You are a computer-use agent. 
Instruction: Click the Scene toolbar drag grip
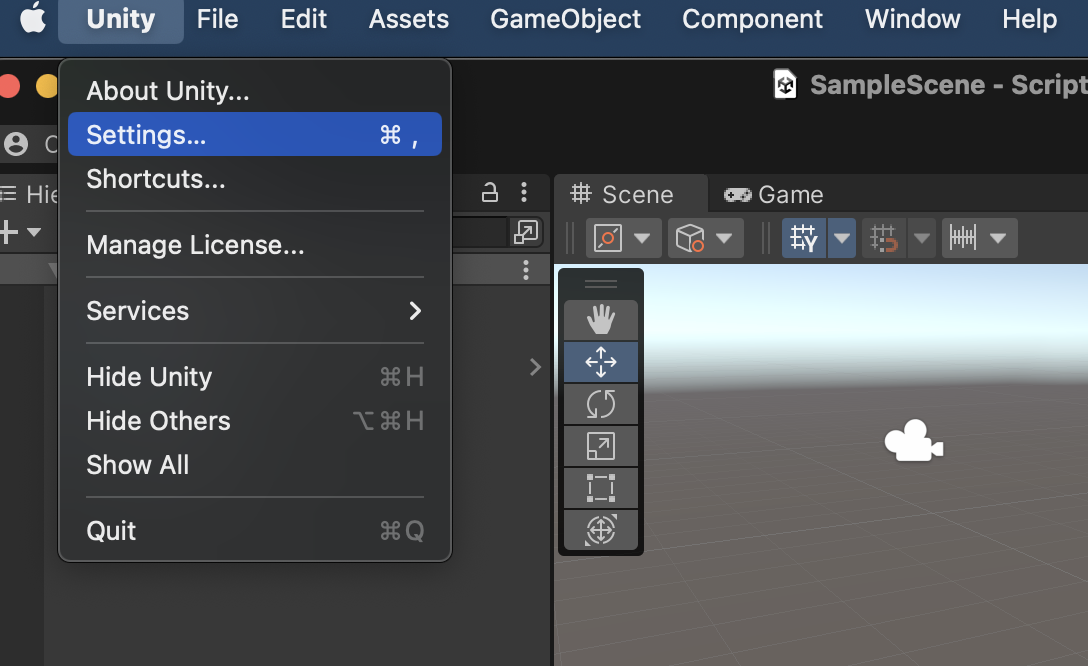pyautogui.click(x=570, y=238)
